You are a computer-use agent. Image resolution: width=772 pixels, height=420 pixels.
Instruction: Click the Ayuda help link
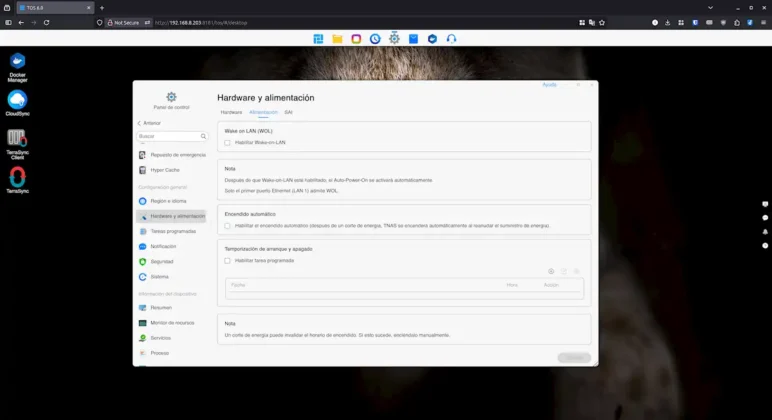tap(549, 85)
